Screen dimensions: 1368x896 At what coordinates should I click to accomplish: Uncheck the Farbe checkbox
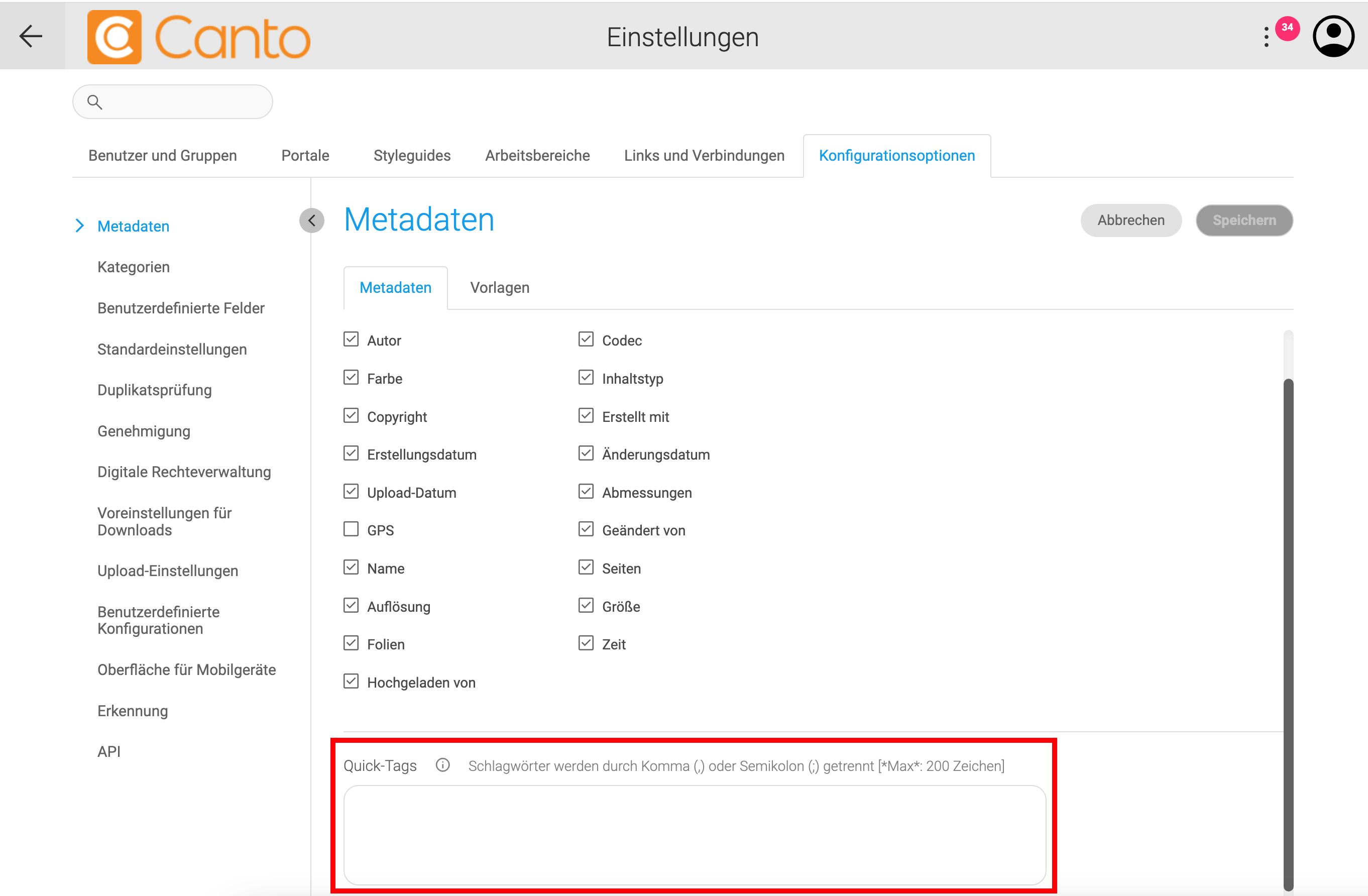coord(351,378)
